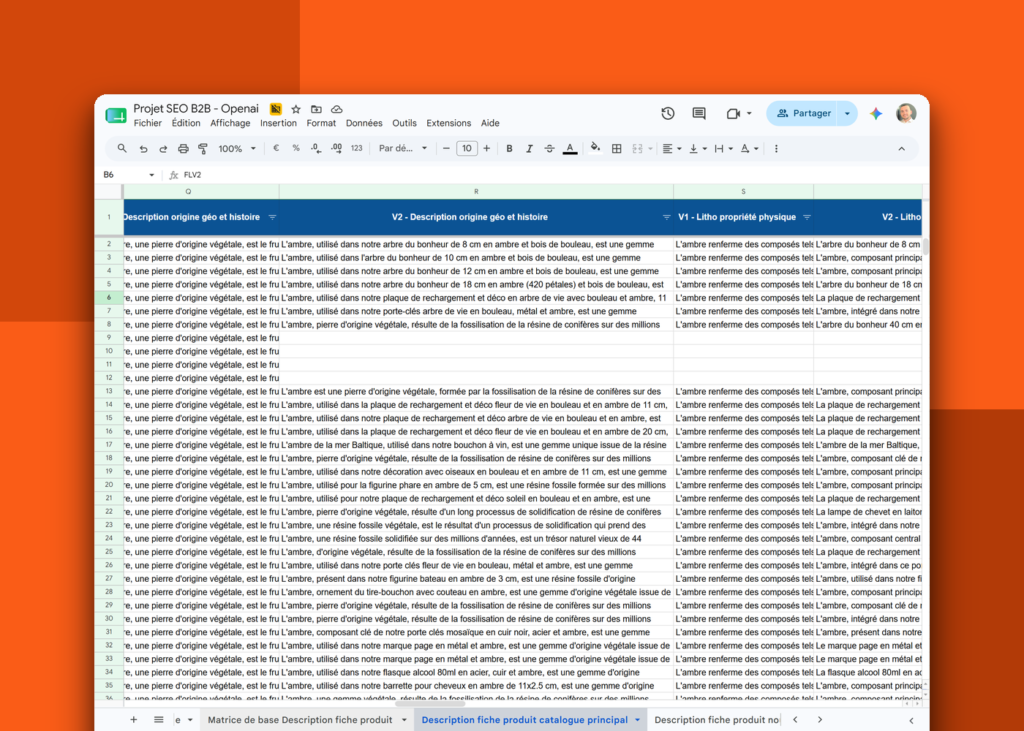Open Gemini sparkle assistant
1024x731 pixels.
click(x=876, y=114)
